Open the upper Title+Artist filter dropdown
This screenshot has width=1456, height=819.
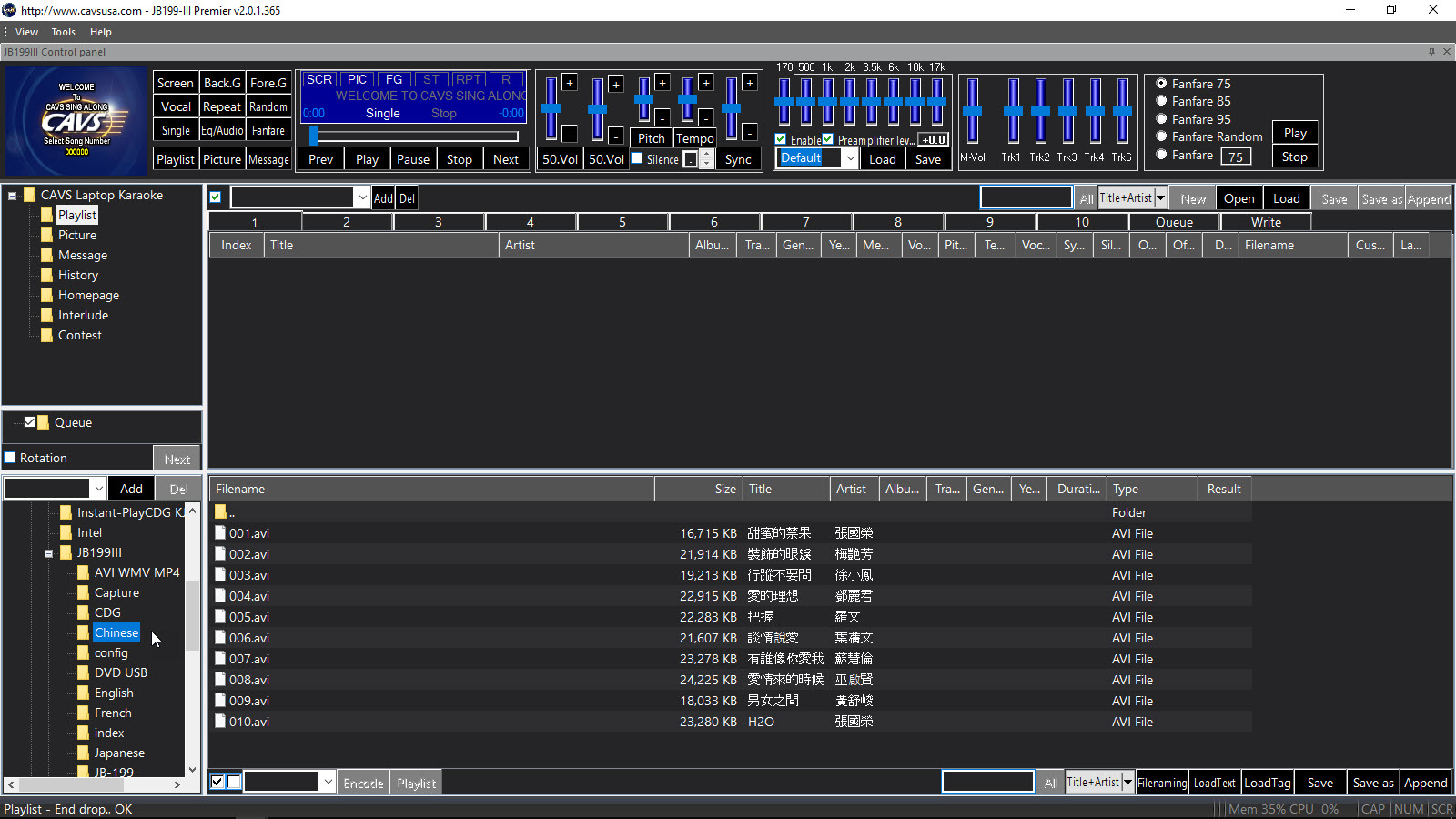tap(1160, 197)
